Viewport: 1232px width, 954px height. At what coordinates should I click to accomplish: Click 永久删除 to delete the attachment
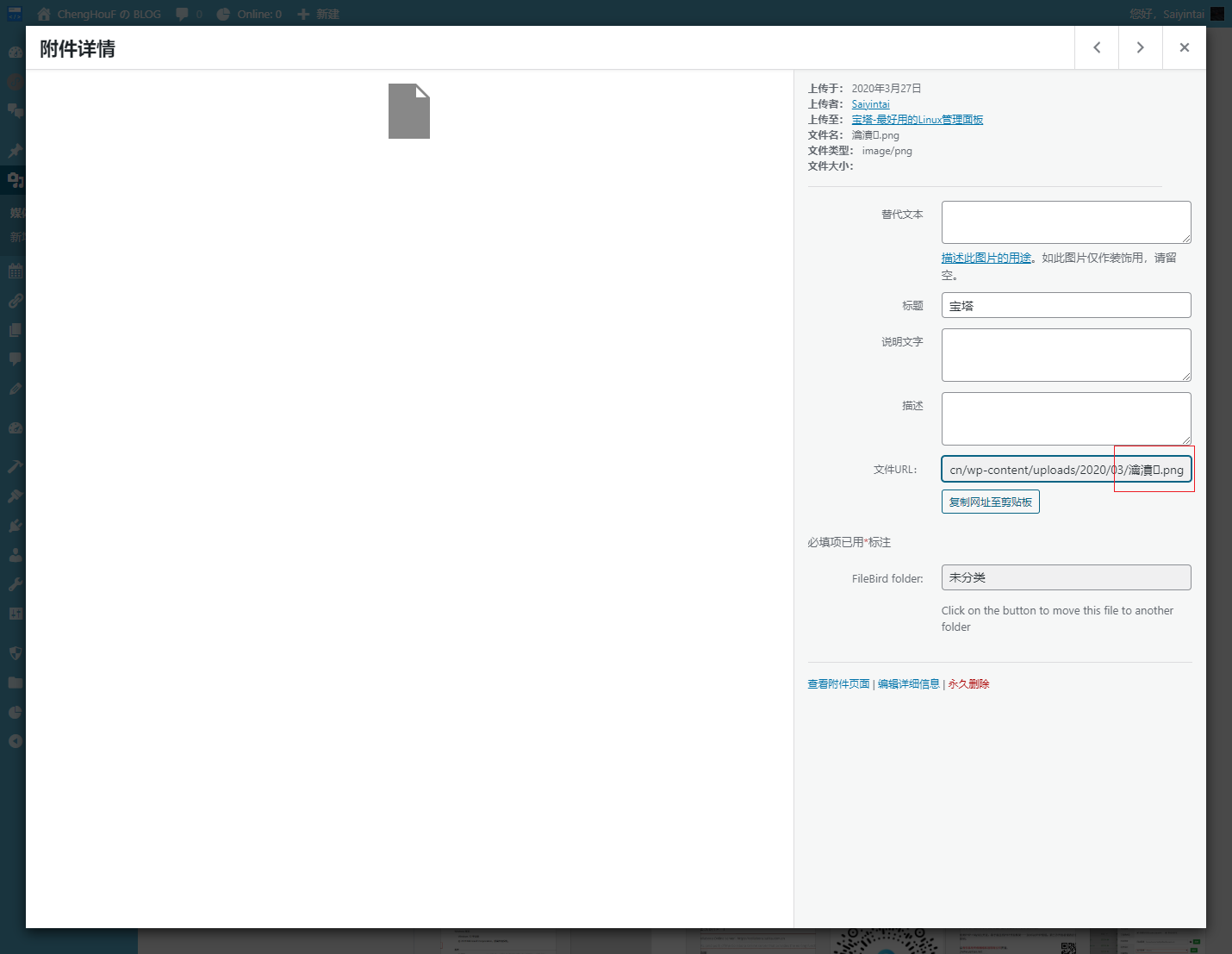tap(968, 684)
